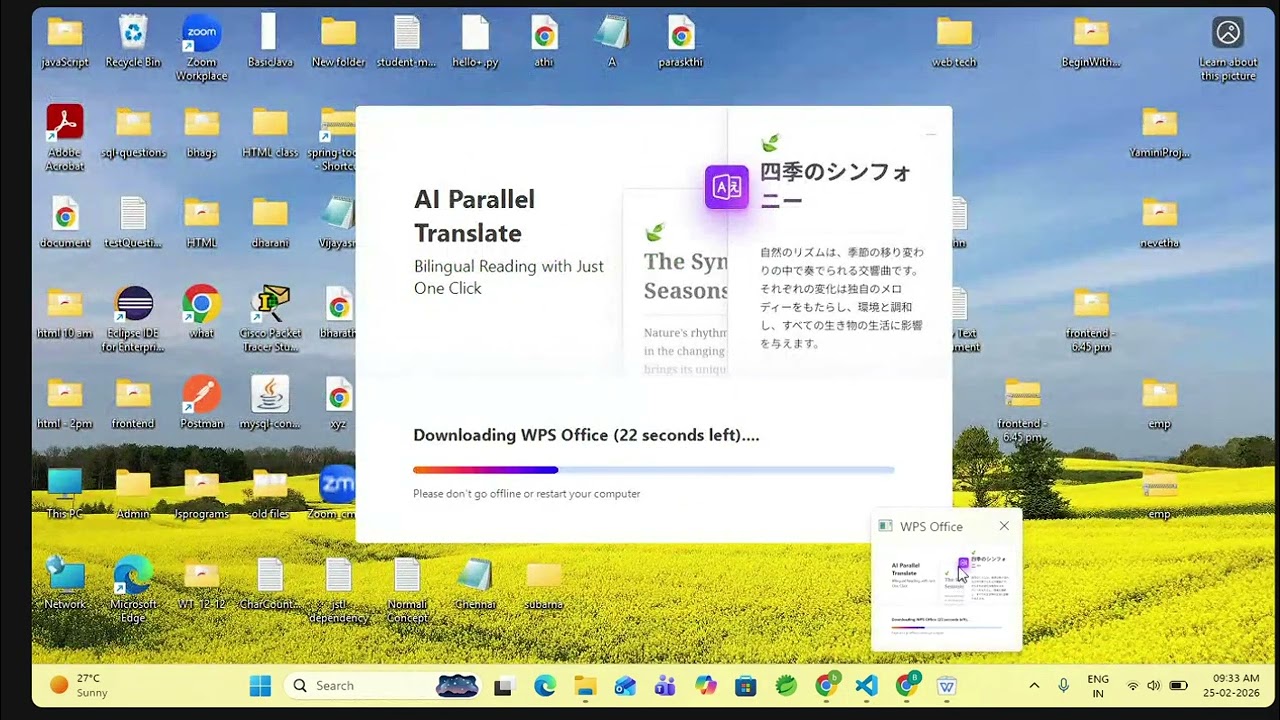
Task: Select the Jsprograms folder
Action: click(x=201, y=493)
